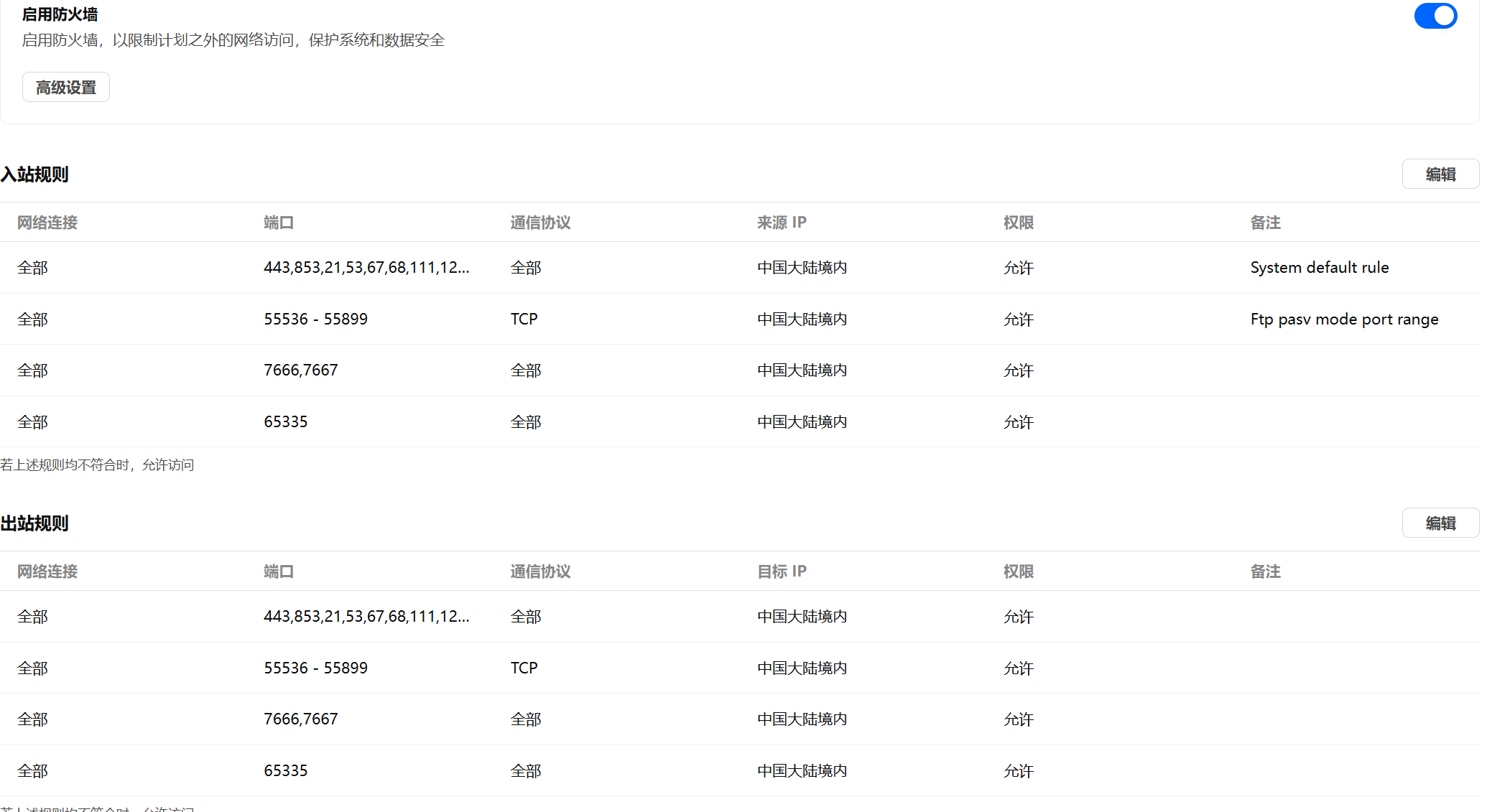Click inbound rule port 65335

click(x=285, y=422)
